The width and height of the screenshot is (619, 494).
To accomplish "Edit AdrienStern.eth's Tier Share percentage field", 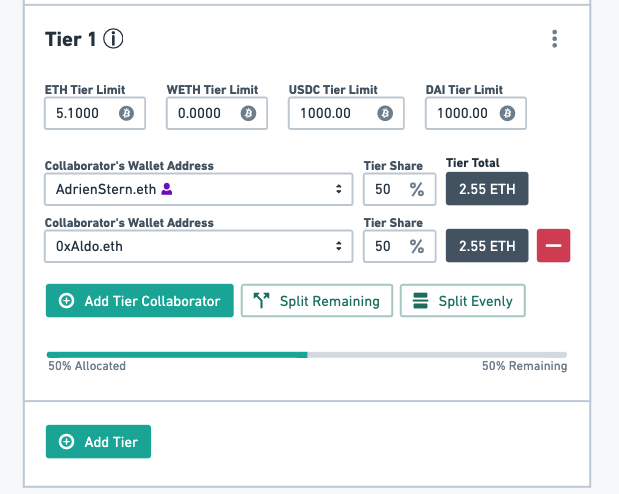I will click(x=400, y=189).
